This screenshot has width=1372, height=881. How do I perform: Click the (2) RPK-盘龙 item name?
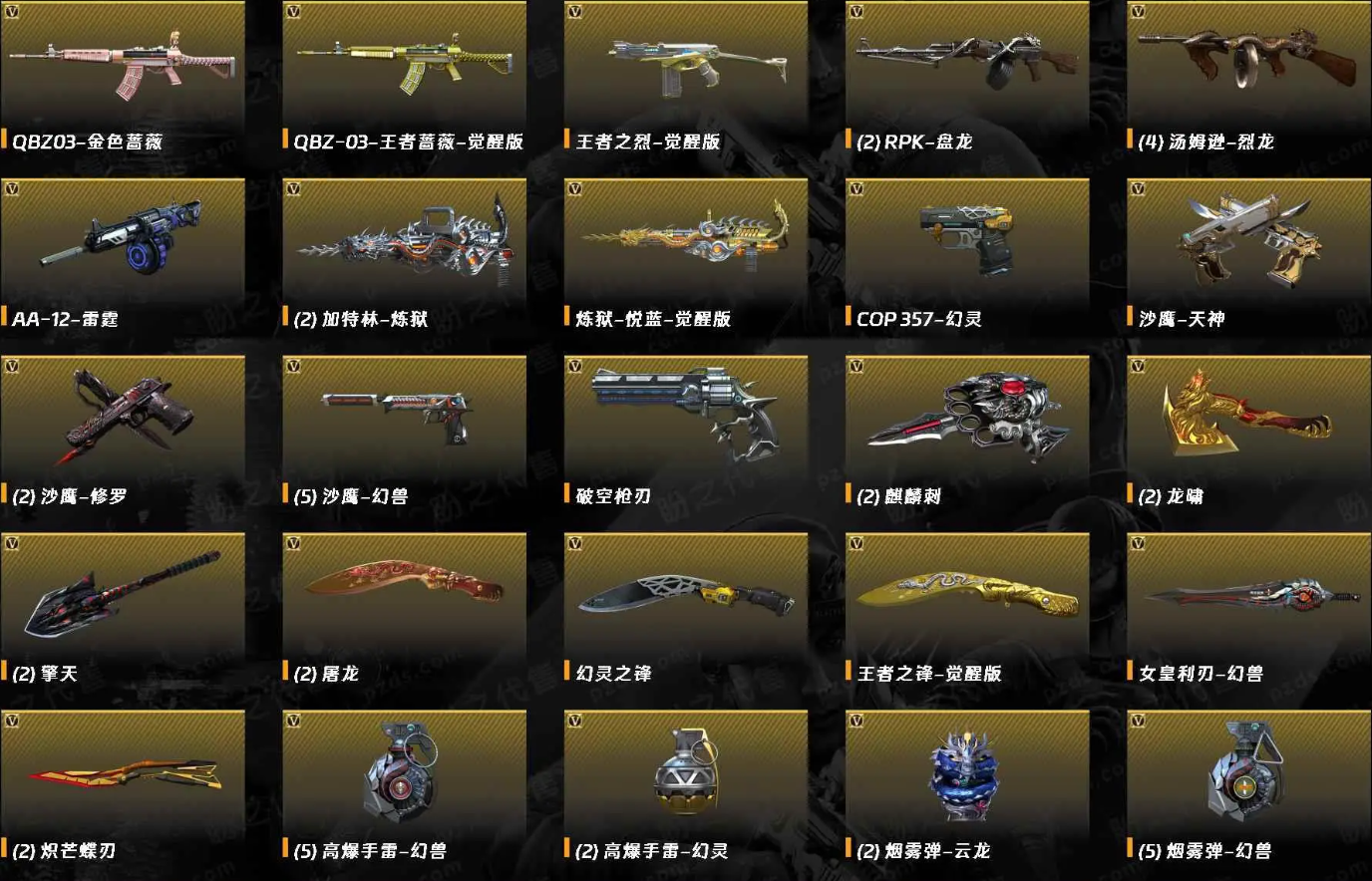tap(914, 142)
